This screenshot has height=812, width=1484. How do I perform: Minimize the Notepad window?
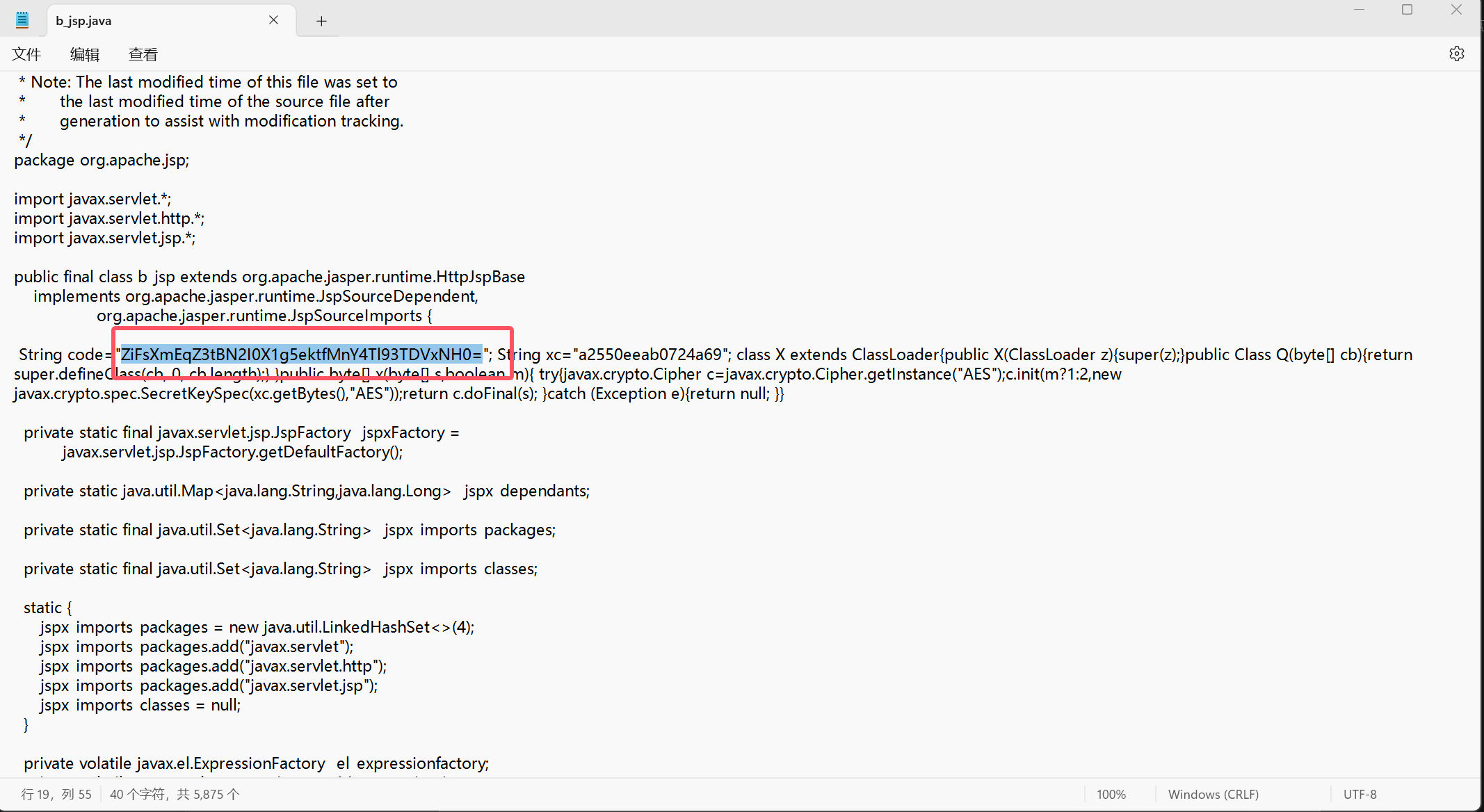(x=1359, y=10)
